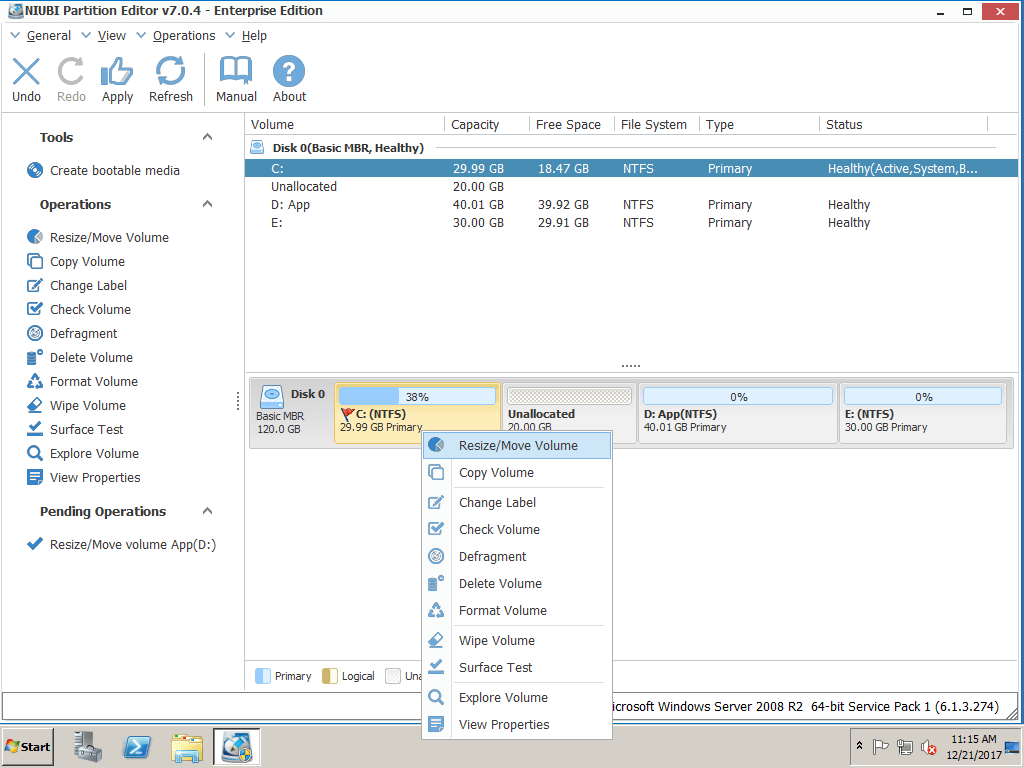Click Surface Test icon in sidebar

coord(35,429)
